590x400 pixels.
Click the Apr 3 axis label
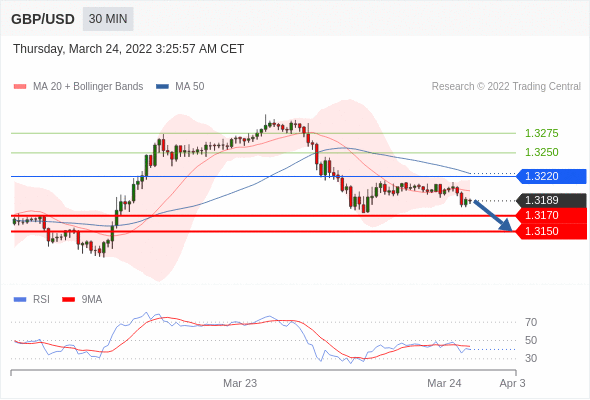click(x=512, y=383)
